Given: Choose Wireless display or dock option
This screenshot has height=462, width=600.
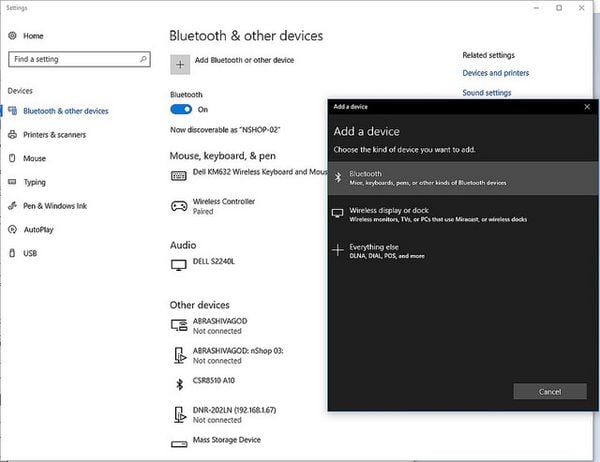Looking at the screenshot, I should pyautogui.click(x=463, y=214).
